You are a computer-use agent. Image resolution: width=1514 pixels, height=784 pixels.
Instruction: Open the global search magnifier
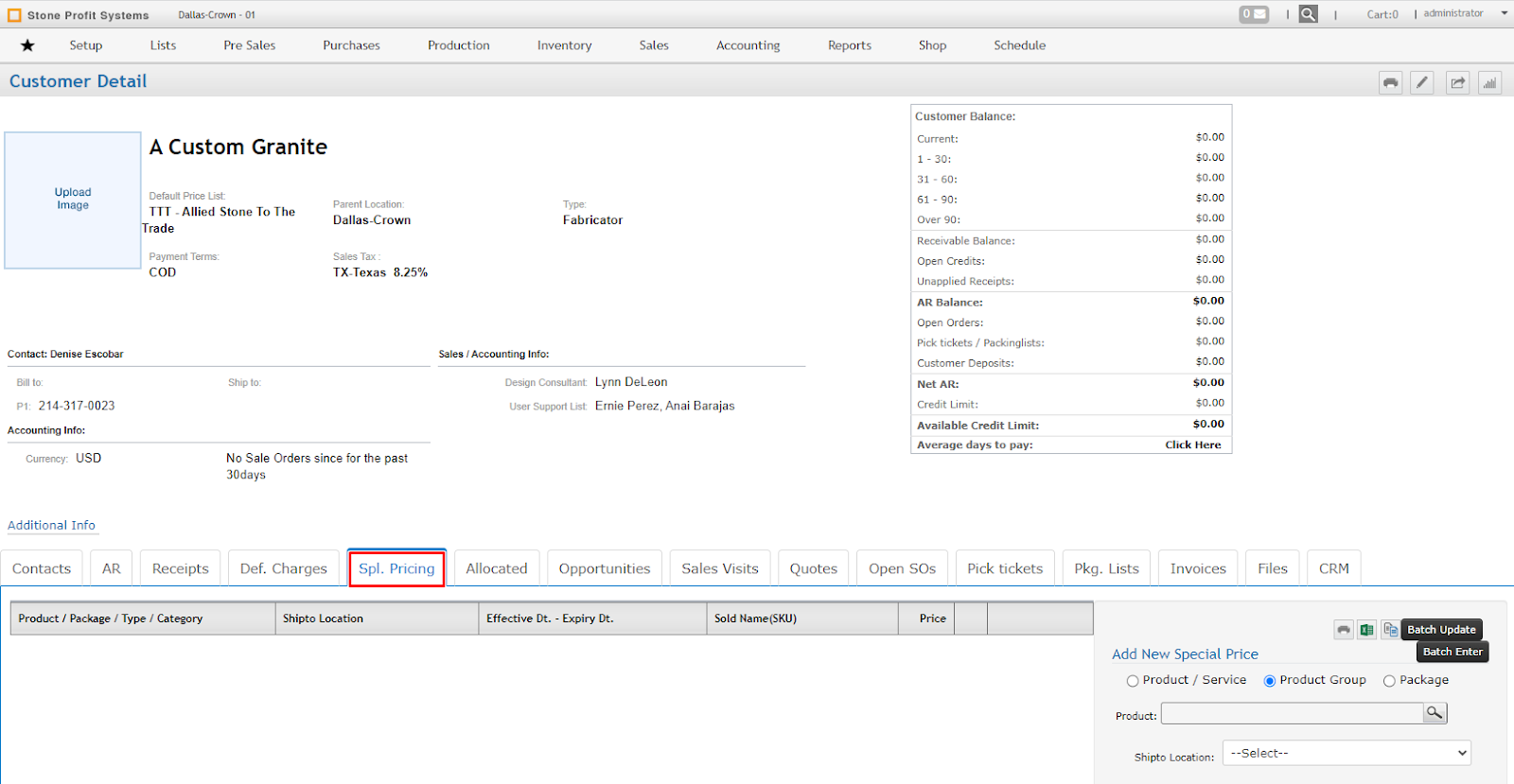click(1308, 14)
